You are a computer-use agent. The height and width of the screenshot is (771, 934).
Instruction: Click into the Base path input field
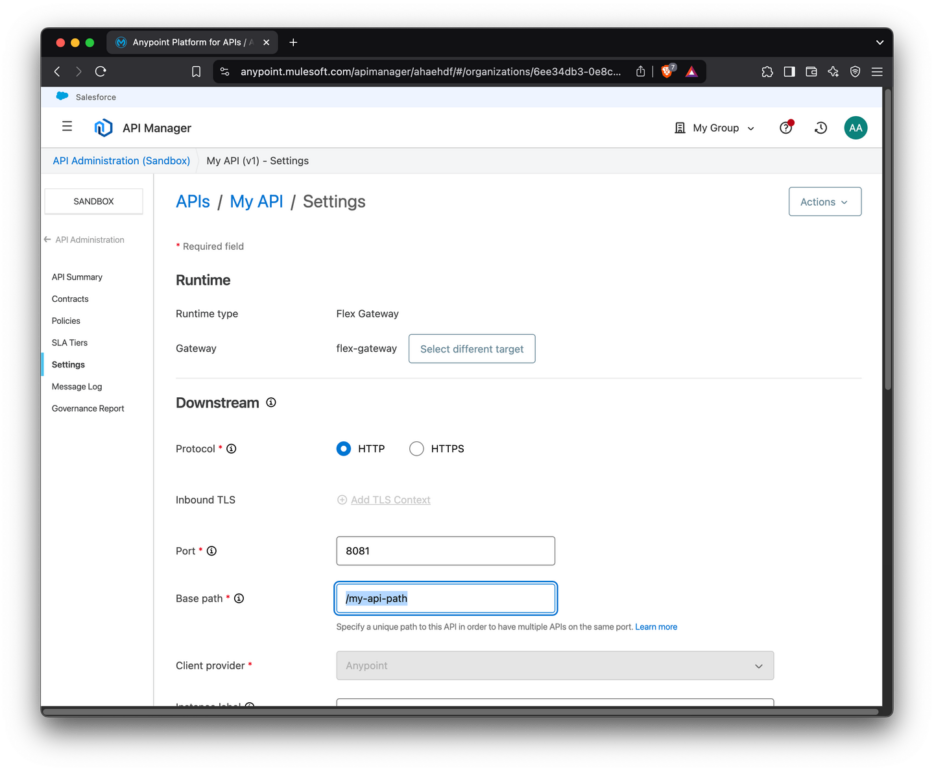(446, 598)
